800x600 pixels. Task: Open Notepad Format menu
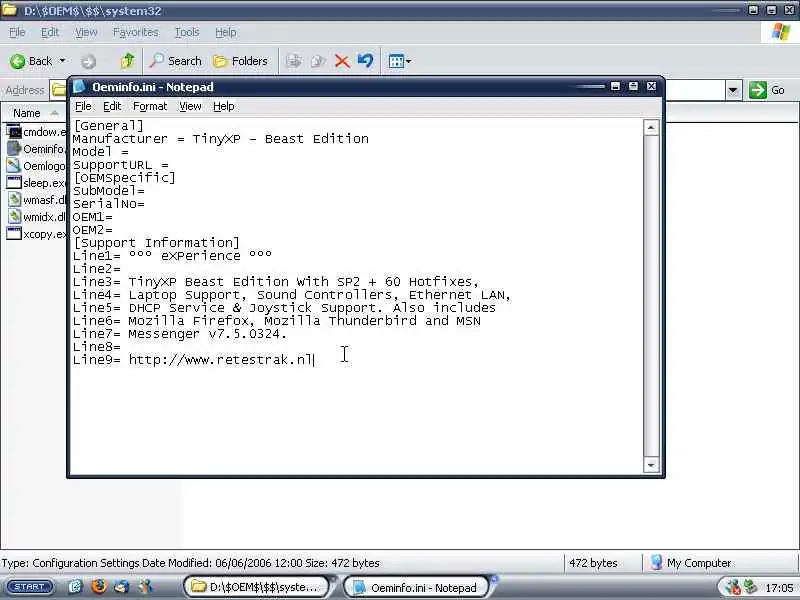pyautogui.click(x=150, y=106)
